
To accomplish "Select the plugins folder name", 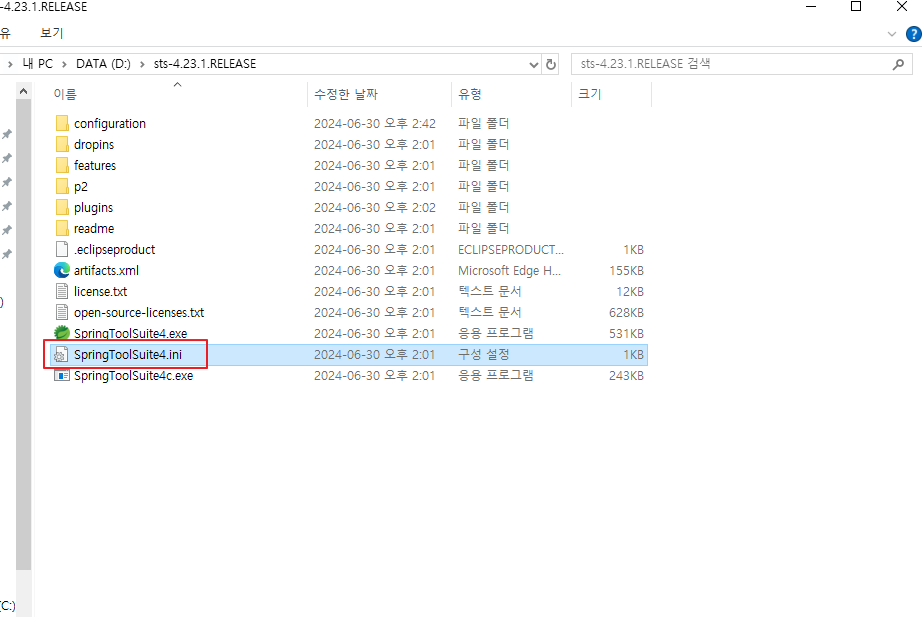I will click(93, 208).
